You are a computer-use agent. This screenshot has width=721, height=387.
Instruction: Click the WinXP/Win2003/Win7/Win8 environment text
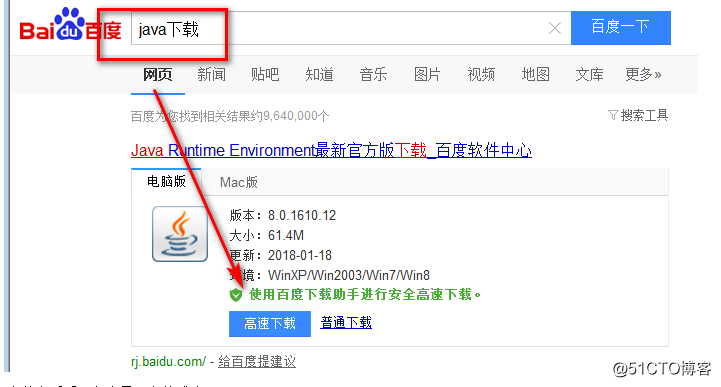pyautogui.click(x=349, y=275)
